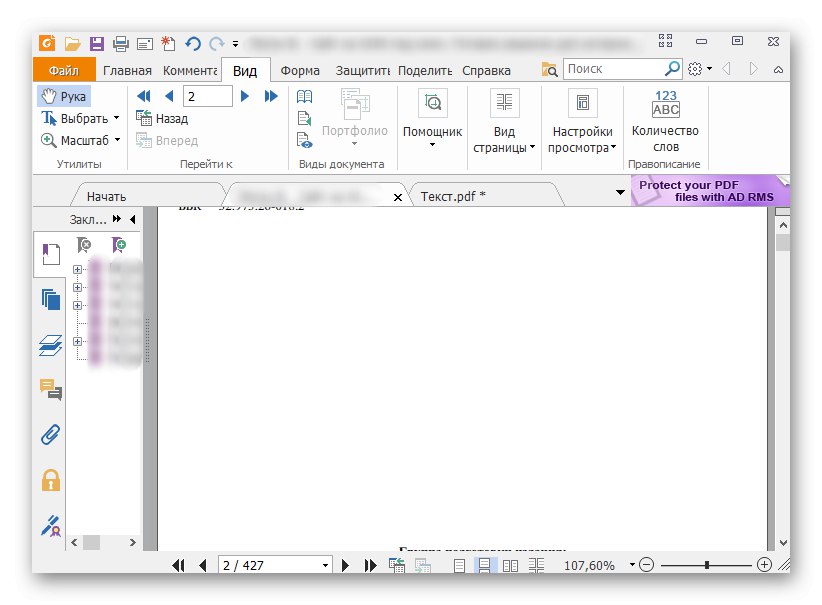Switch to the Home ribbon tab
The image size is (822, 605).
click(x=127, y=71)
